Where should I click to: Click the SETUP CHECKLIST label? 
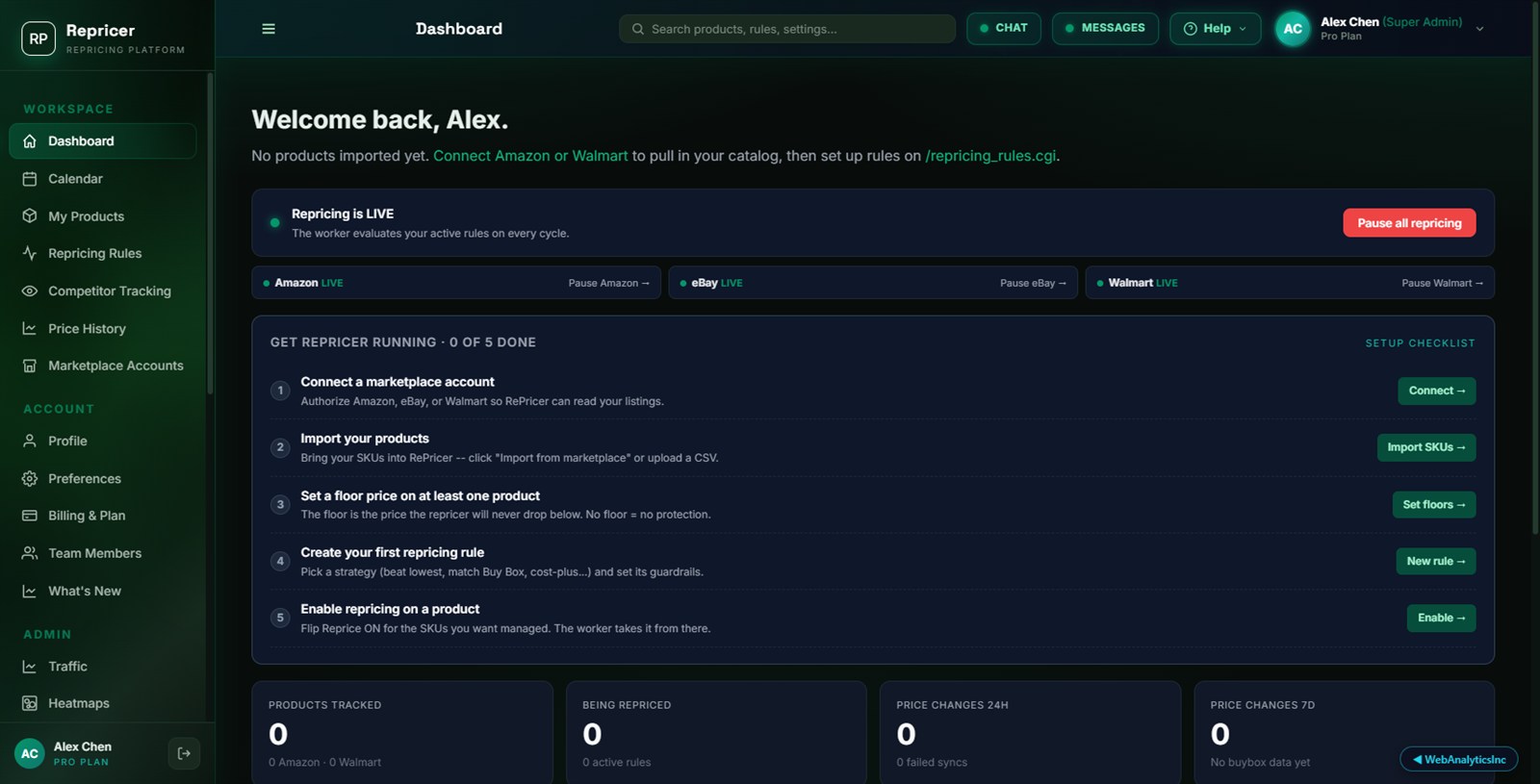click(x=1420, y=343)
